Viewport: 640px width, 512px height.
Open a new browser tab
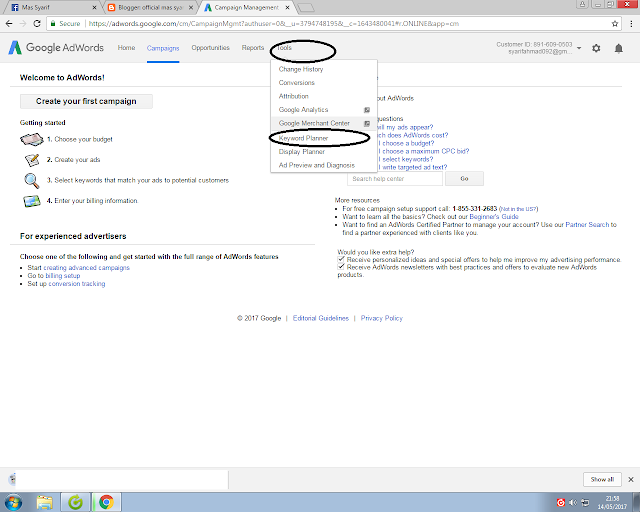point(304,7)
